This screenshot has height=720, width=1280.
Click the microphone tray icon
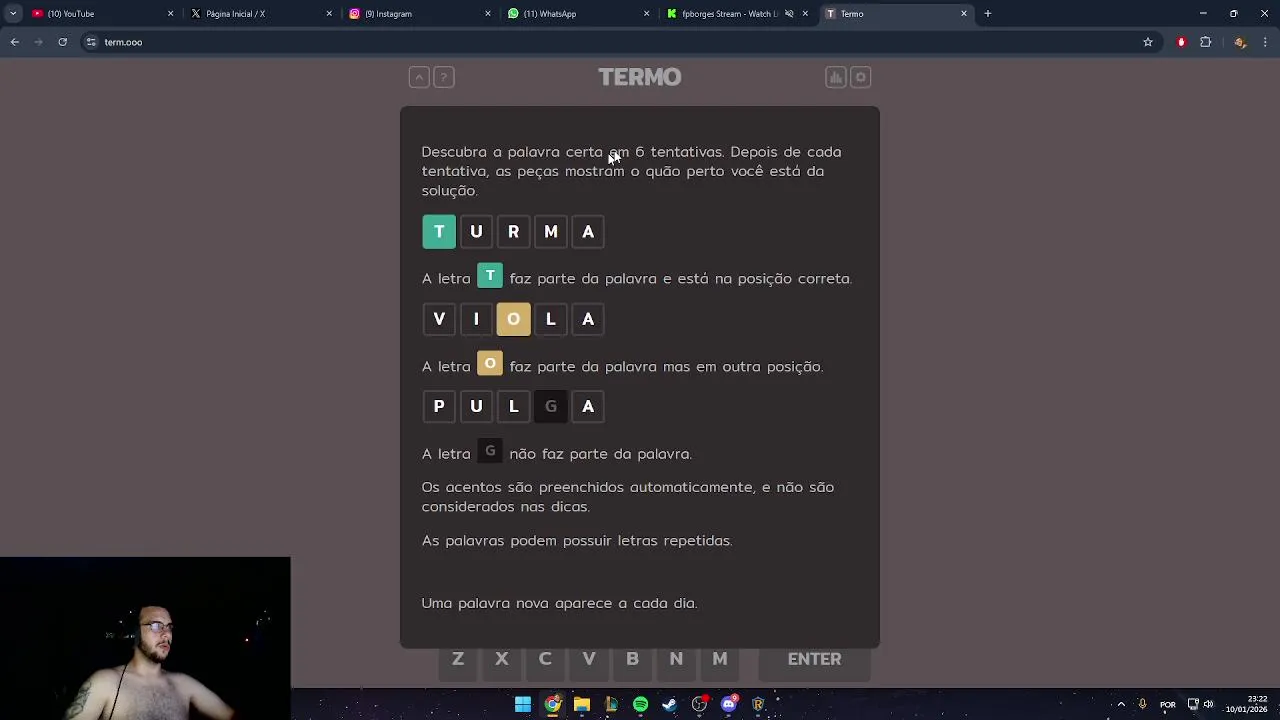click(1142, 705)
